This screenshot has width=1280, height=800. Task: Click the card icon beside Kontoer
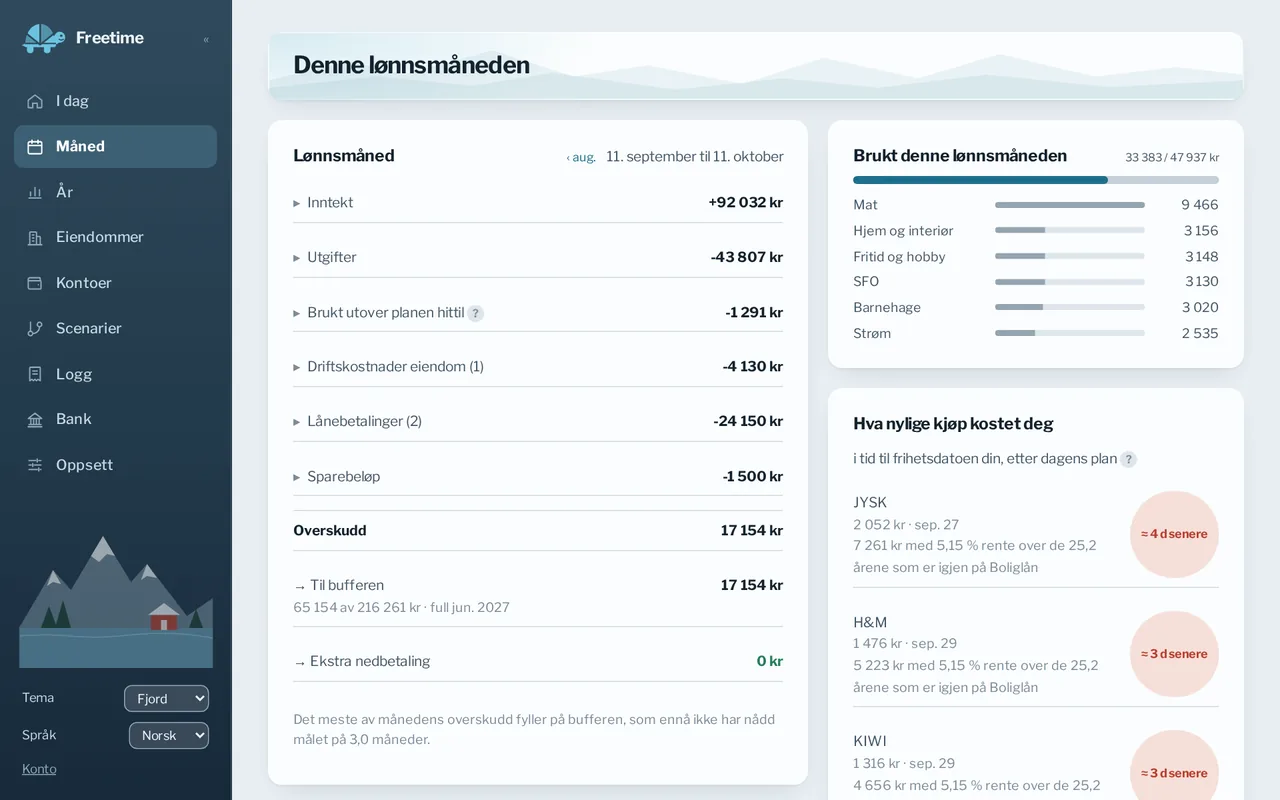pos(35,283)
